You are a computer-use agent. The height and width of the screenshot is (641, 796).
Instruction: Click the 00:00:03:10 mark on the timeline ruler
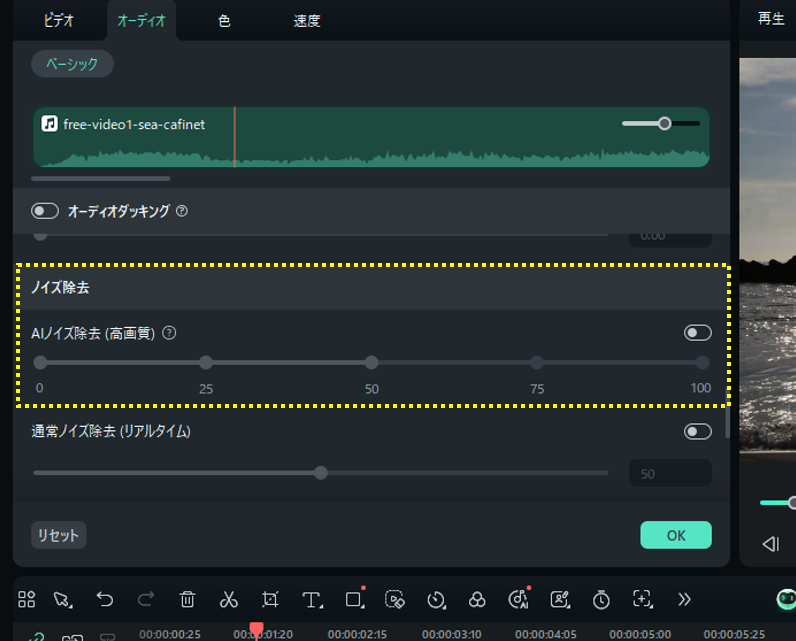pos(451,634)
